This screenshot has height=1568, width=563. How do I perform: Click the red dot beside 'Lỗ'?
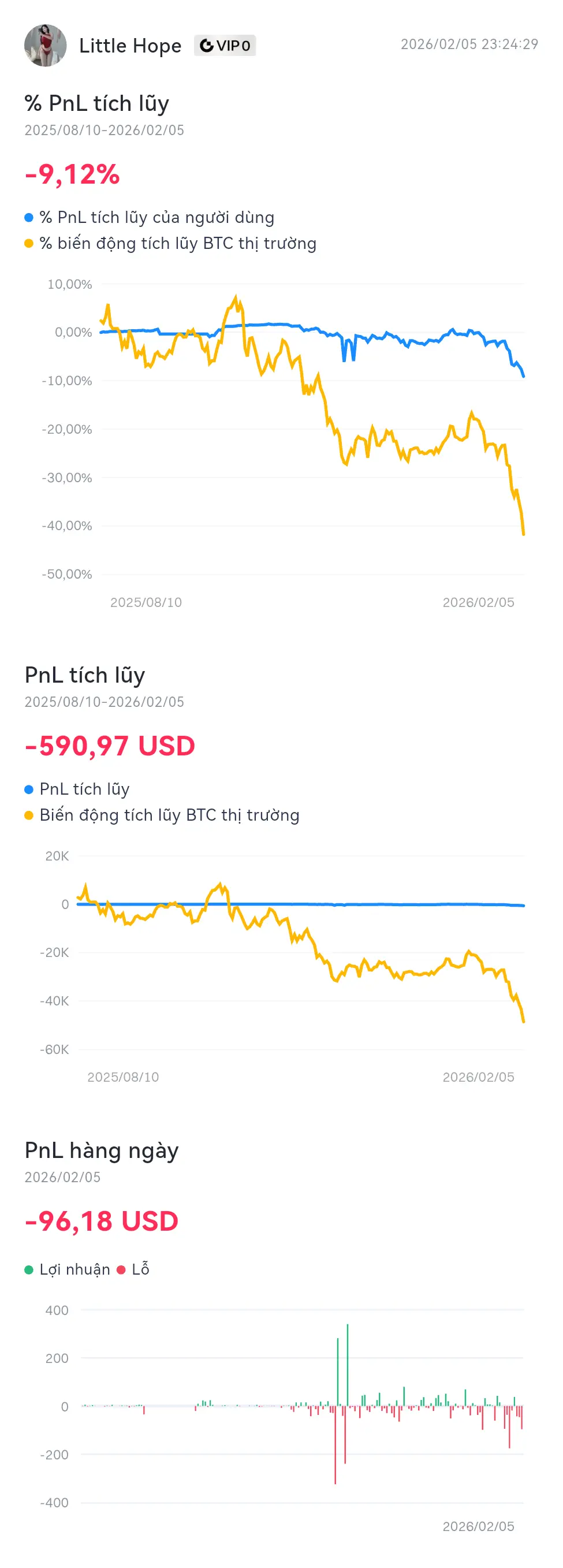tap(121, 1270)
